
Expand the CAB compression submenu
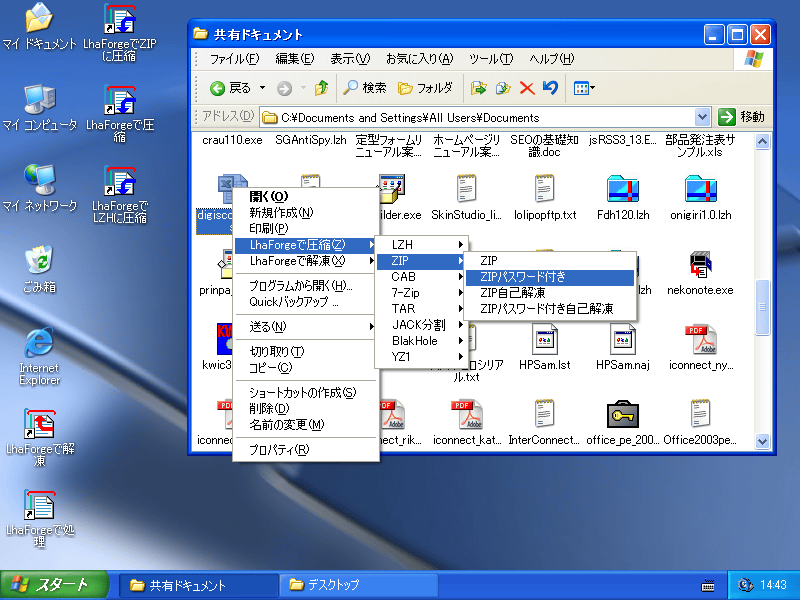coord(421,277)
